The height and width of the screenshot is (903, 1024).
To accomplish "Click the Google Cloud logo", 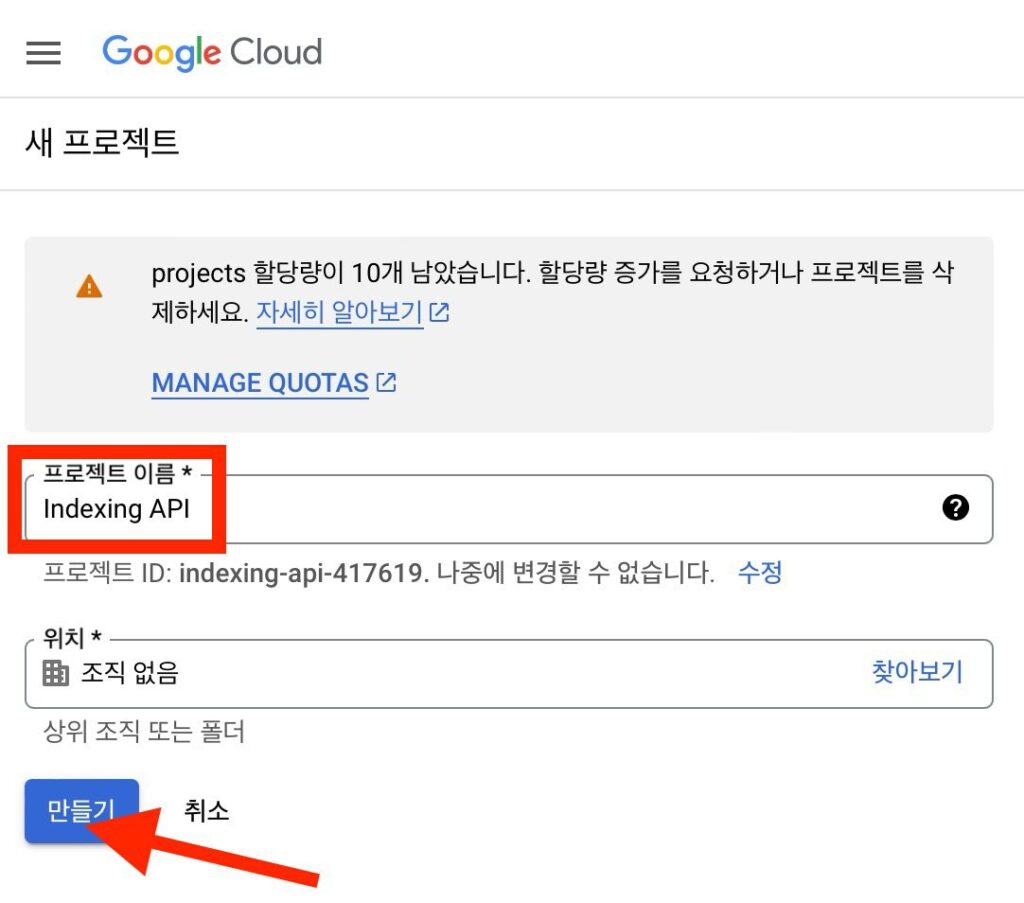I will point(212,52).
